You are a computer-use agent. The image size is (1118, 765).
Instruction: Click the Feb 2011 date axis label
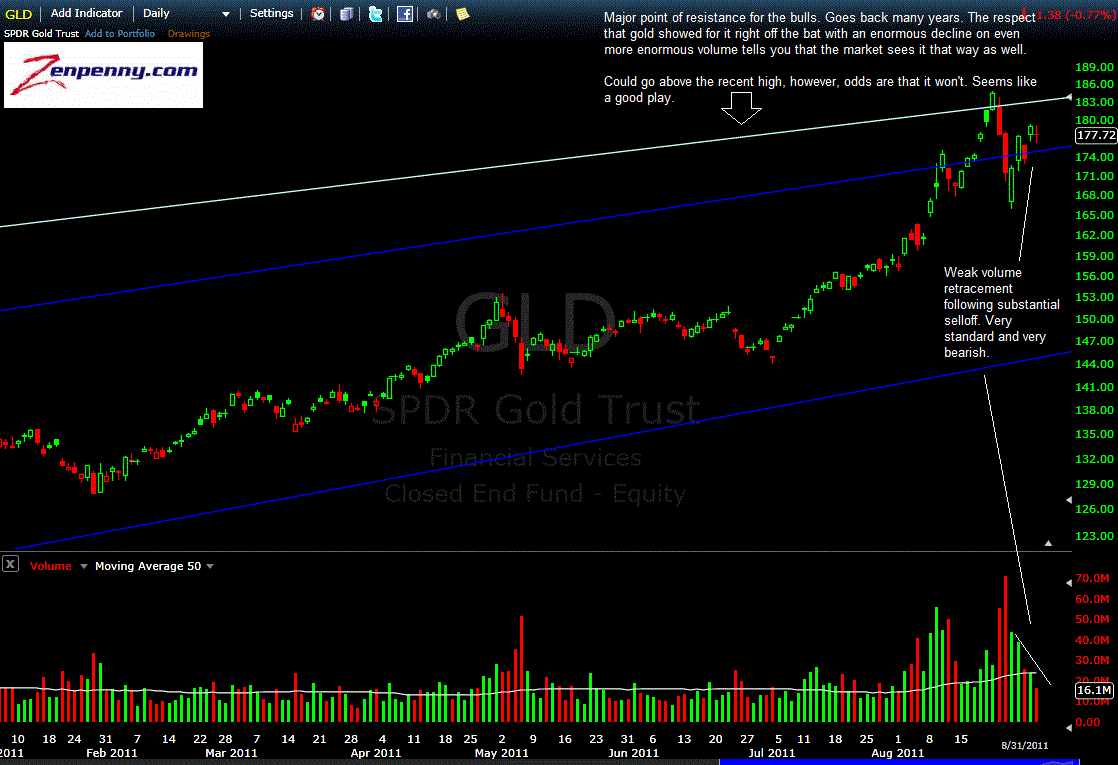(x=111, y=753)
